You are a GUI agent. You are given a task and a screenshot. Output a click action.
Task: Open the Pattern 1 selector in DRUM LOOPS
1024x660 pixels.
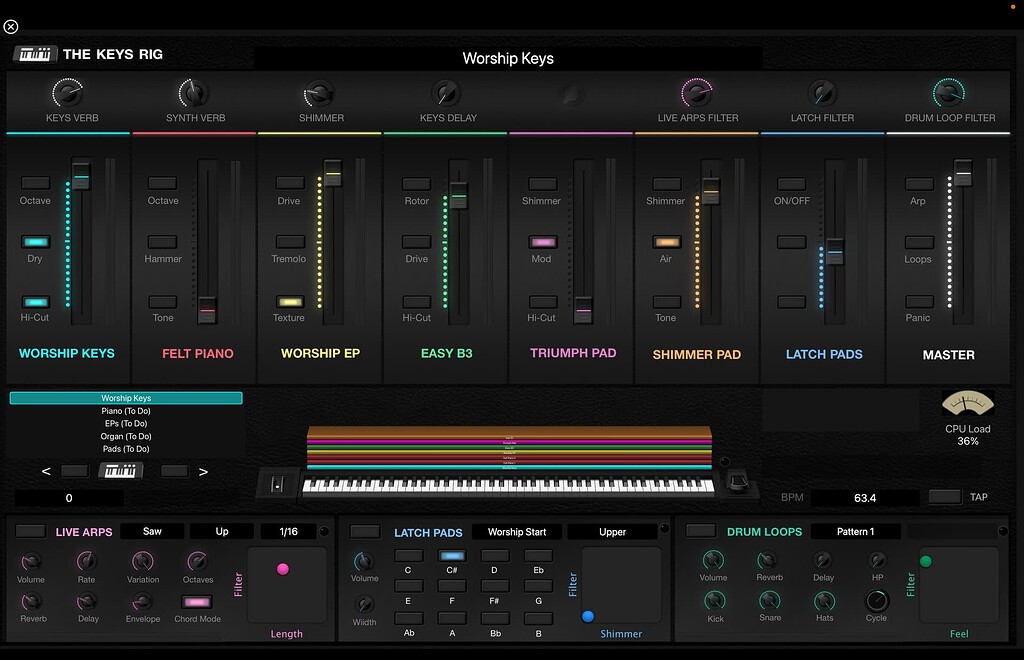coord(855,531)
